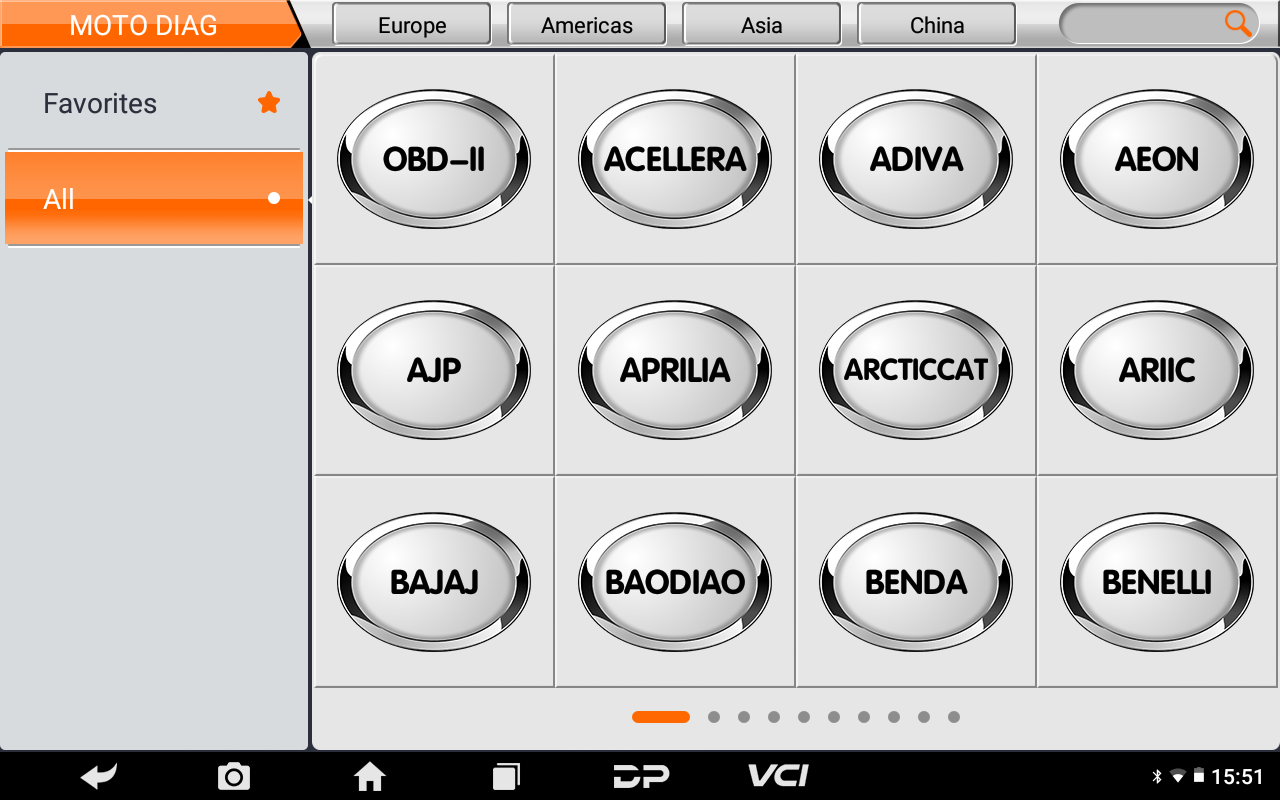Open the DP icon in bottom bar

point(641,776)
